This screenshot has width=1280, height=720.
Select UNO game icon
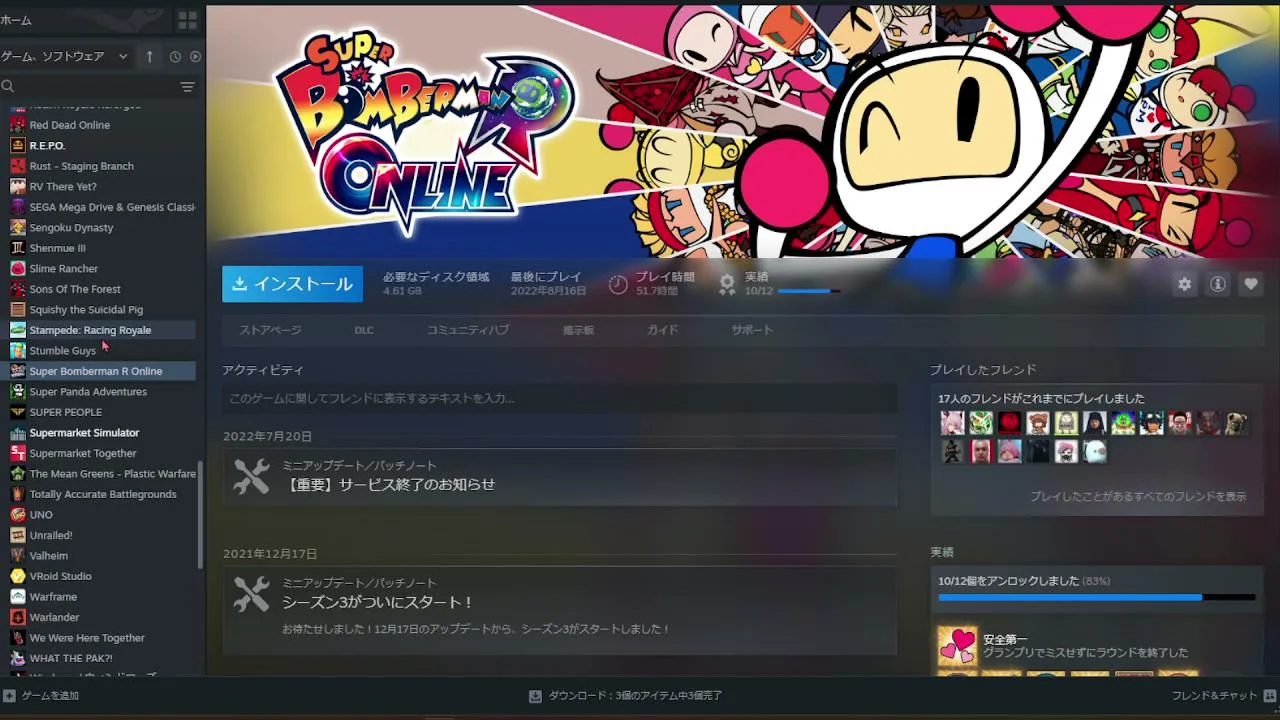[x=17, y=515]
